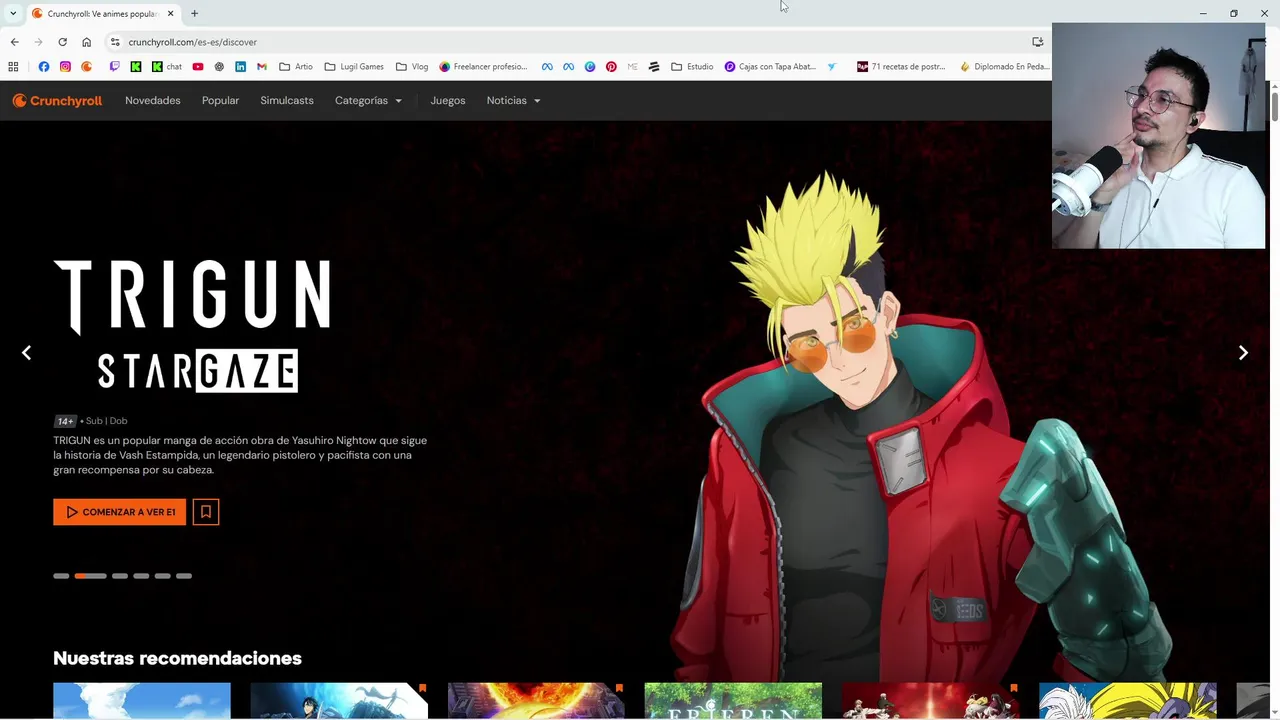Open the Gmail bookmark
The height and width of the screenshot is (720, 1280).
coord(262,67)
